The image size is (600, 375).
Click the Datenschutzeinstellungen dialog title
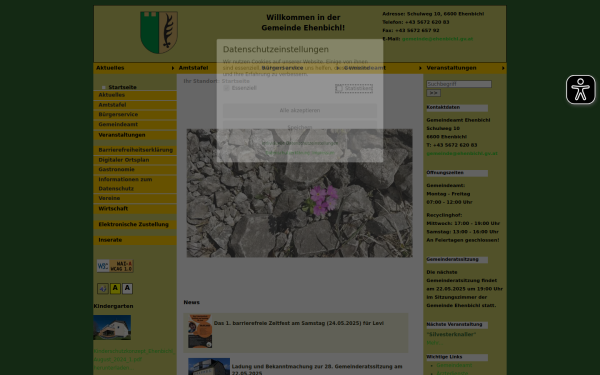click(276, 49)
